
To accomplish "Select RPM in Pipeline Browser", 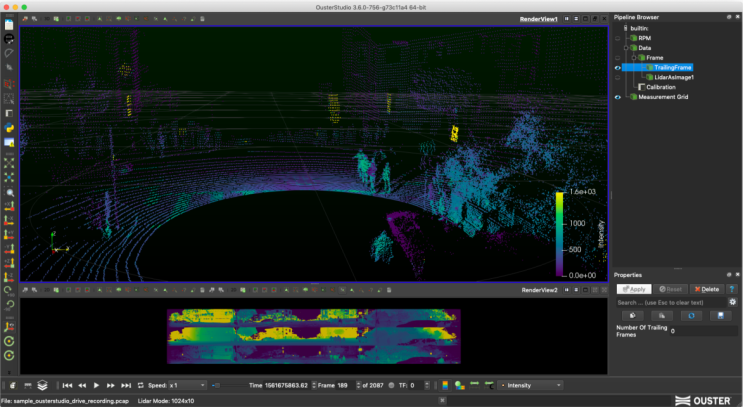I will point(644,38).
